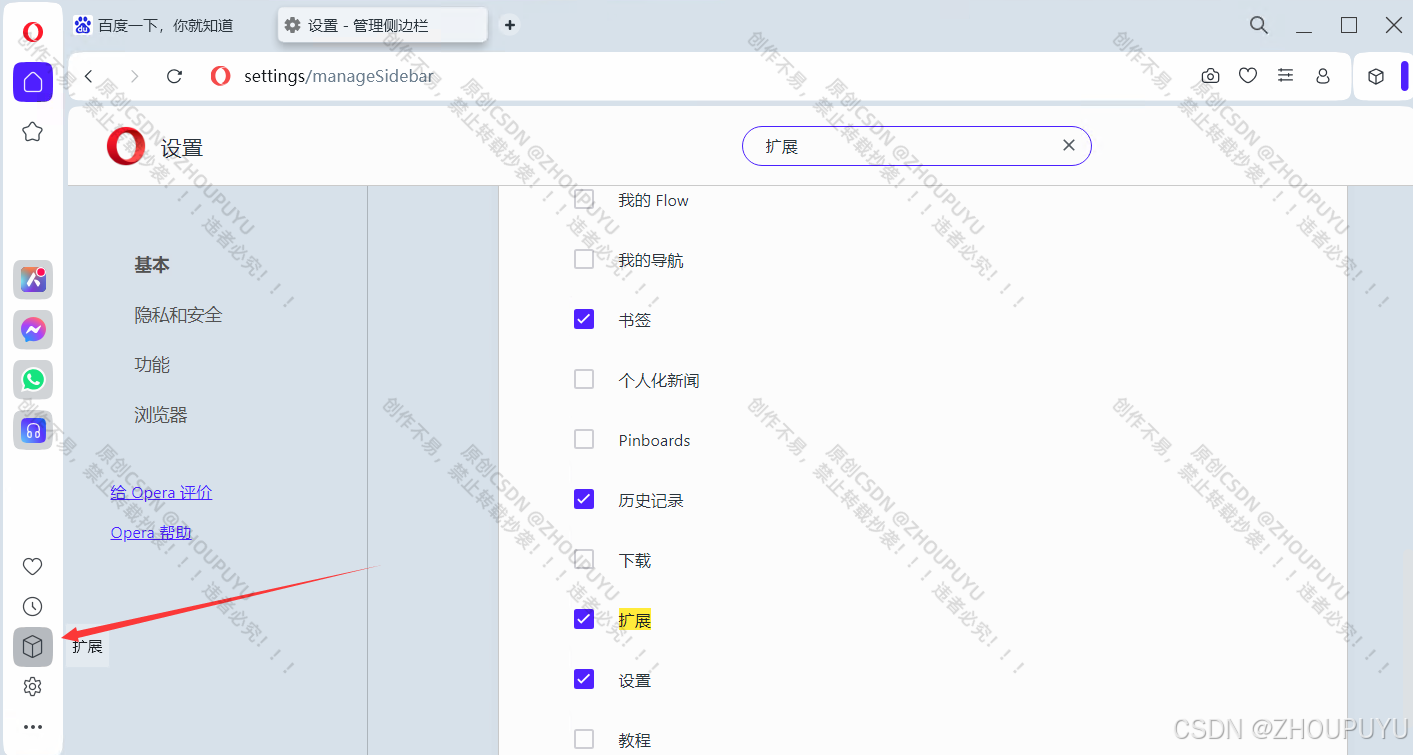Toggle the 我的 Flow checkbox
This screenshot has height=755, width=1413.
coord(584,199)
